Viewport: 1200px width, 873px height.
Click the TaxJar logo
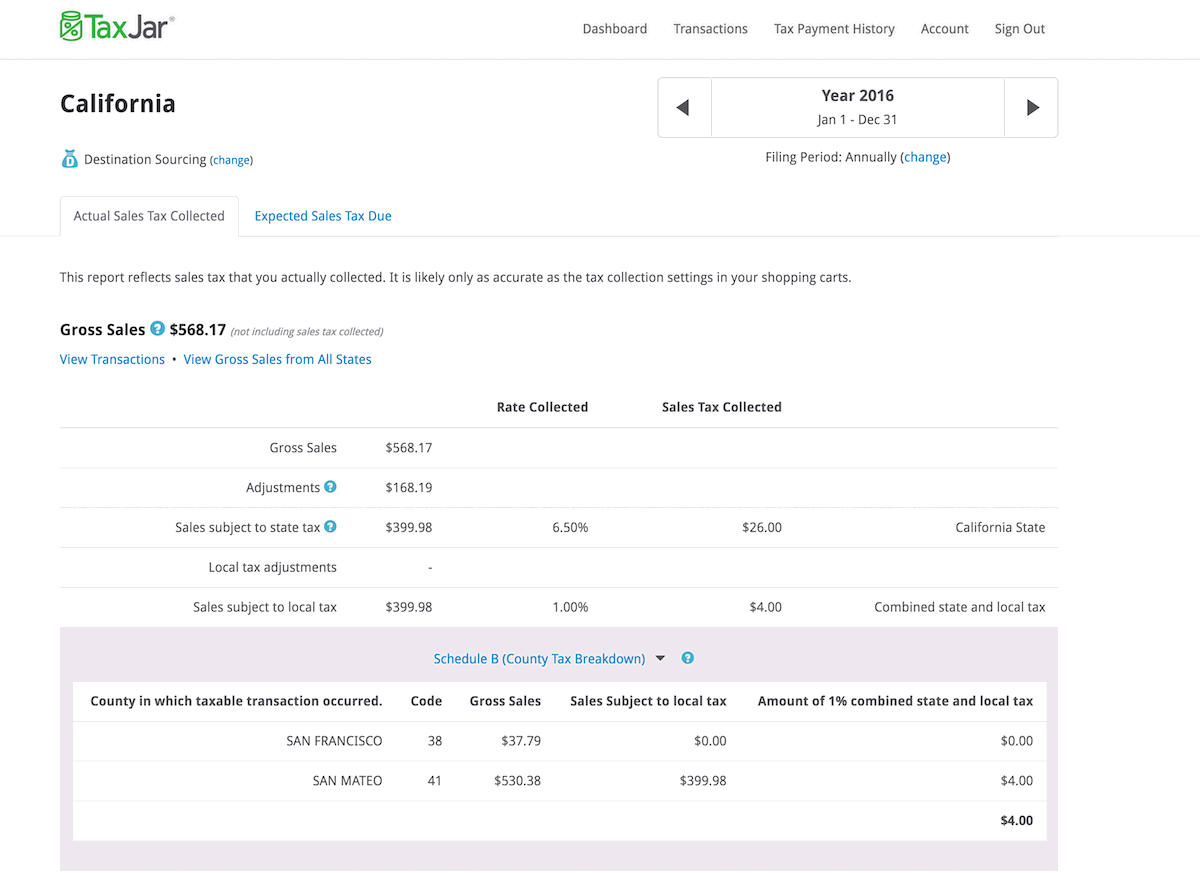[117, 27]
